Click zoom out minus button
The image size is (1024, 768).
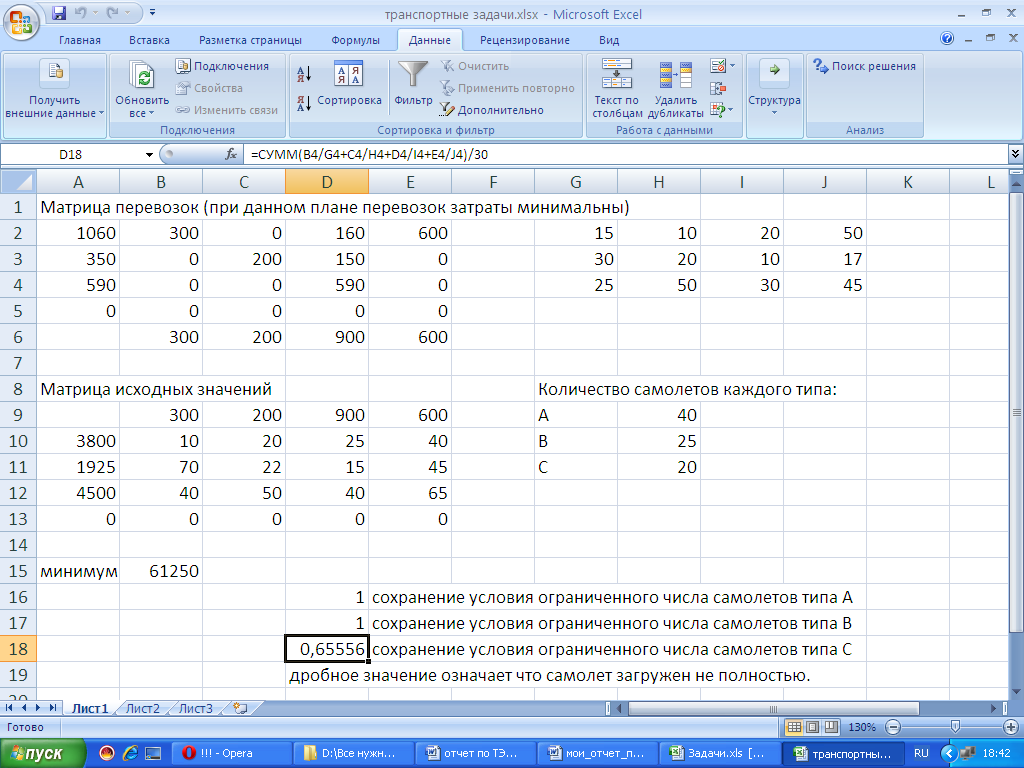coord(893,727)
